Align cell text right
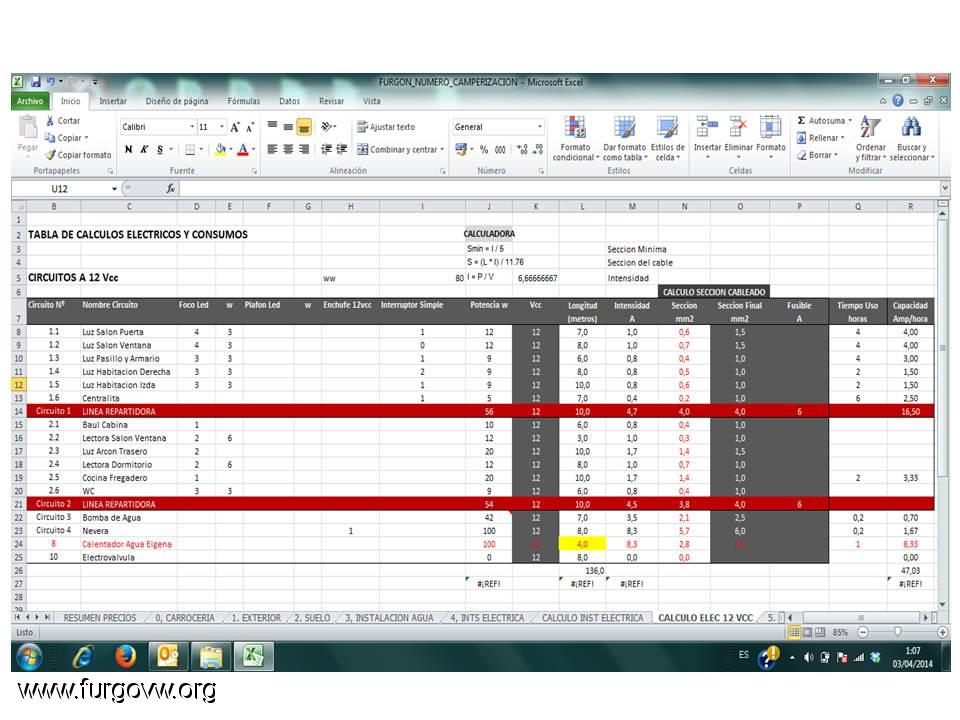This screenshot has height=720, width=960. [304, 149]
